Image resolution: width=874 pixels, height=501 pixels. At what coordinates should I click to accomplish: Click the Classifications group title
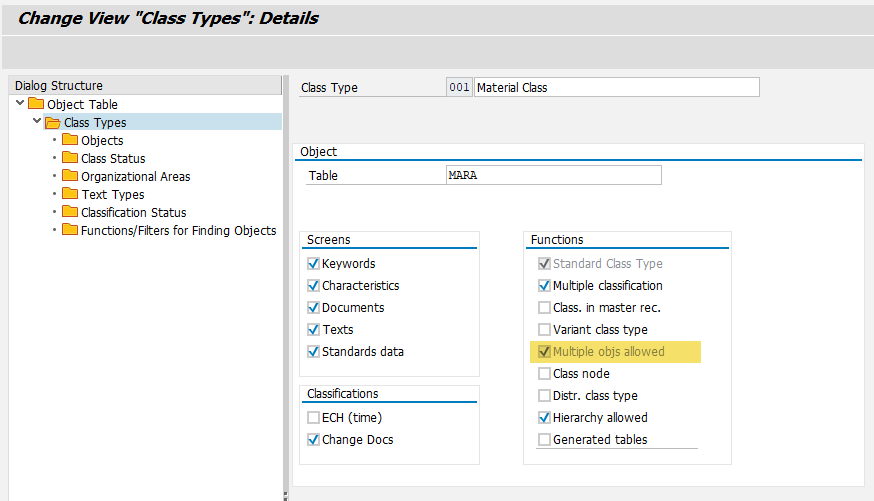(342, 393)
